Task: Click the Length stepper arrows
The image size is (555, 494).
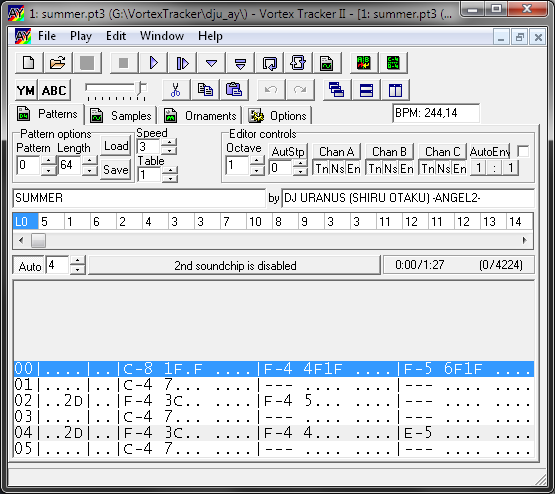Action: tap(90, 165)
